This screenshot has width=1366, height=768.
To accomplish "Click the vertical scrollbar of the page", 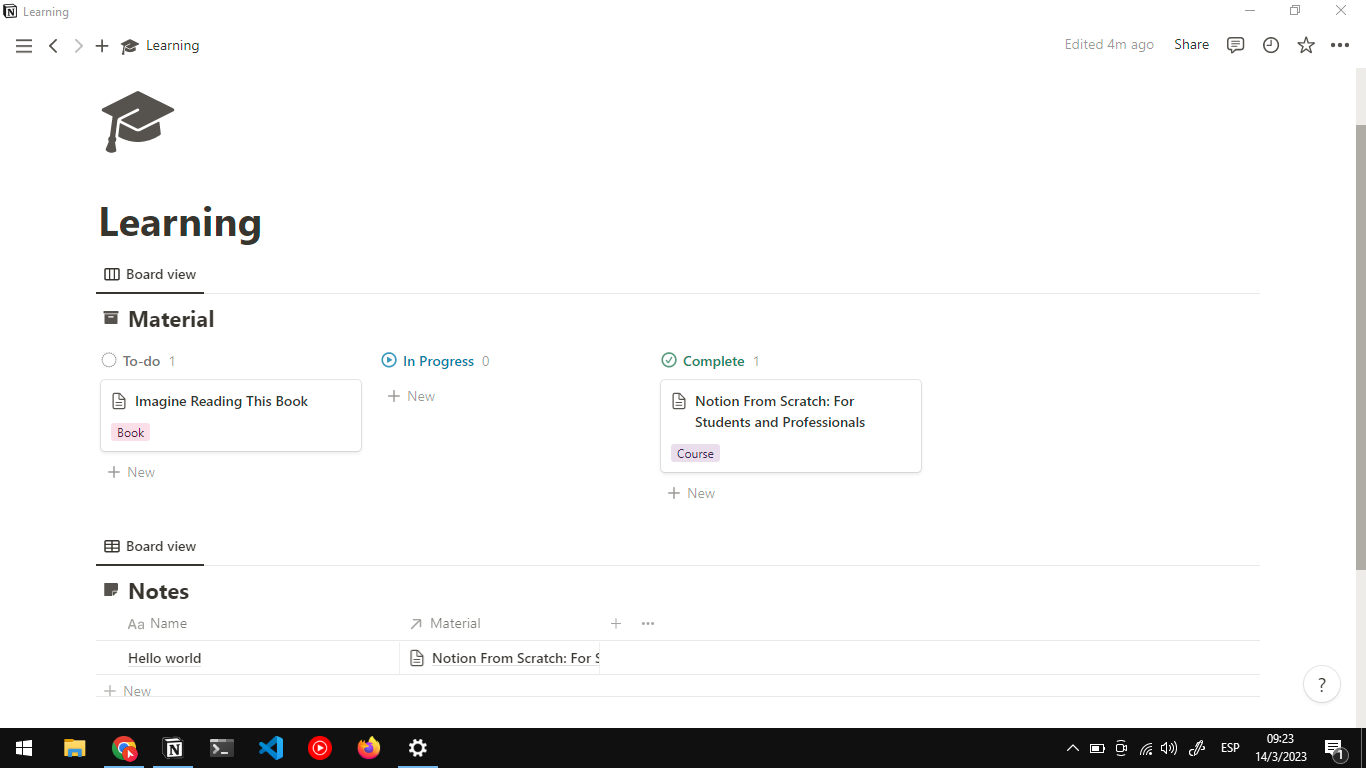I will pyautogui.click(x=1360, y=347).
